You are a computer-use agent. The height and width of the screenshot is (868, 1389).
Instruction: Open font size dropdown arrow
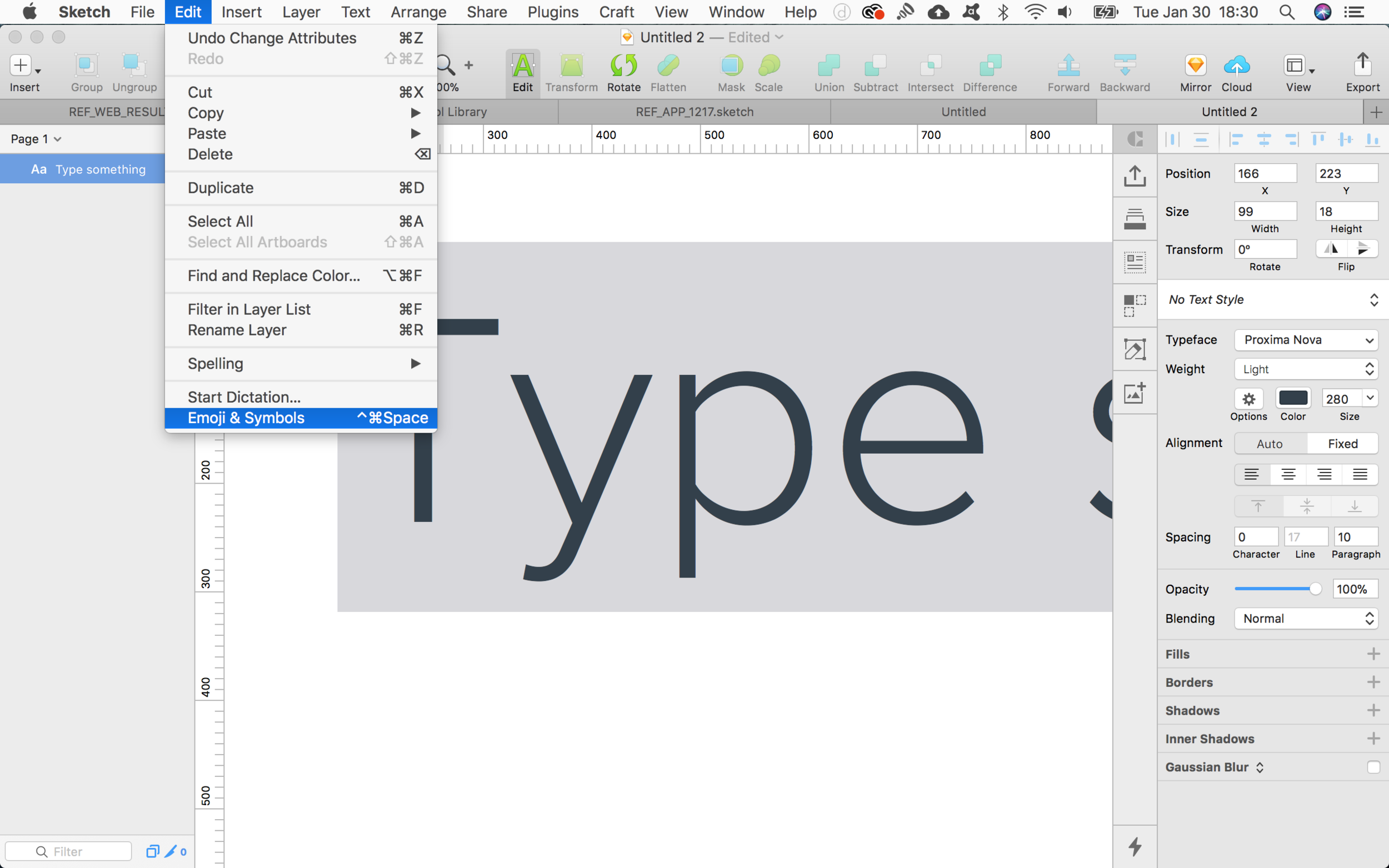point(1370,398)
